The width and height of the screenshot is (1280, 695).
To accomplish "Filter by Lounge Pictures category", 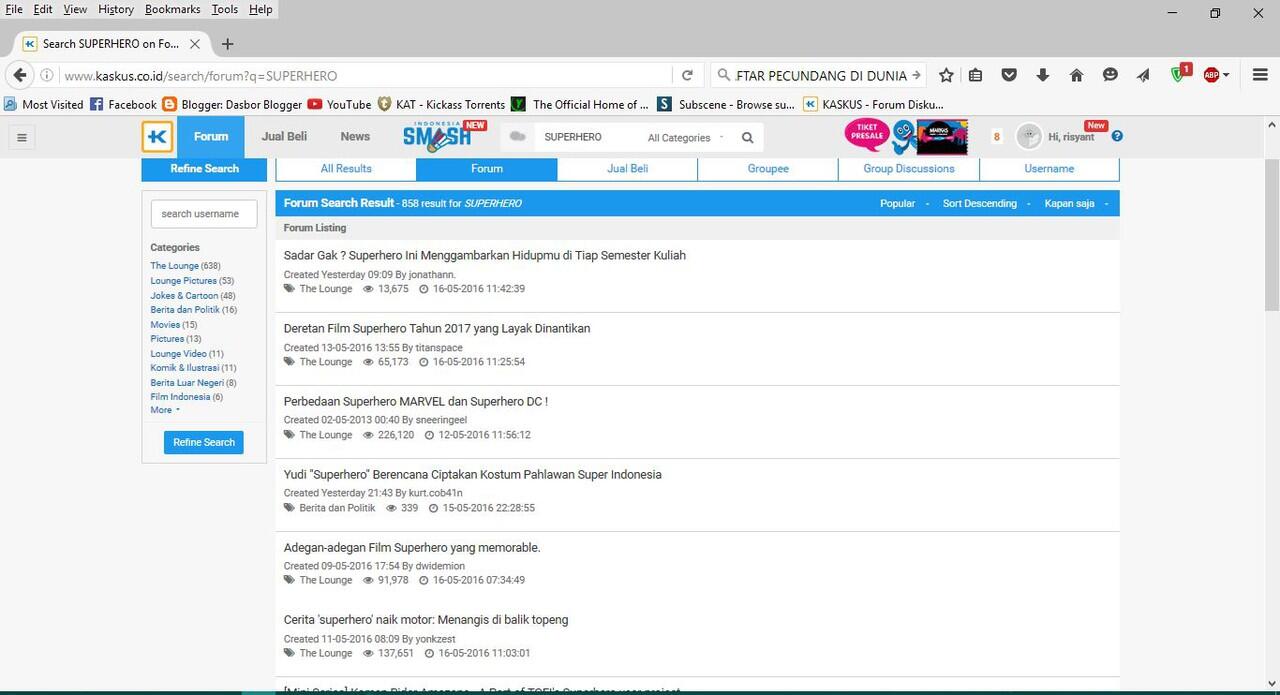I will [184, 281].
